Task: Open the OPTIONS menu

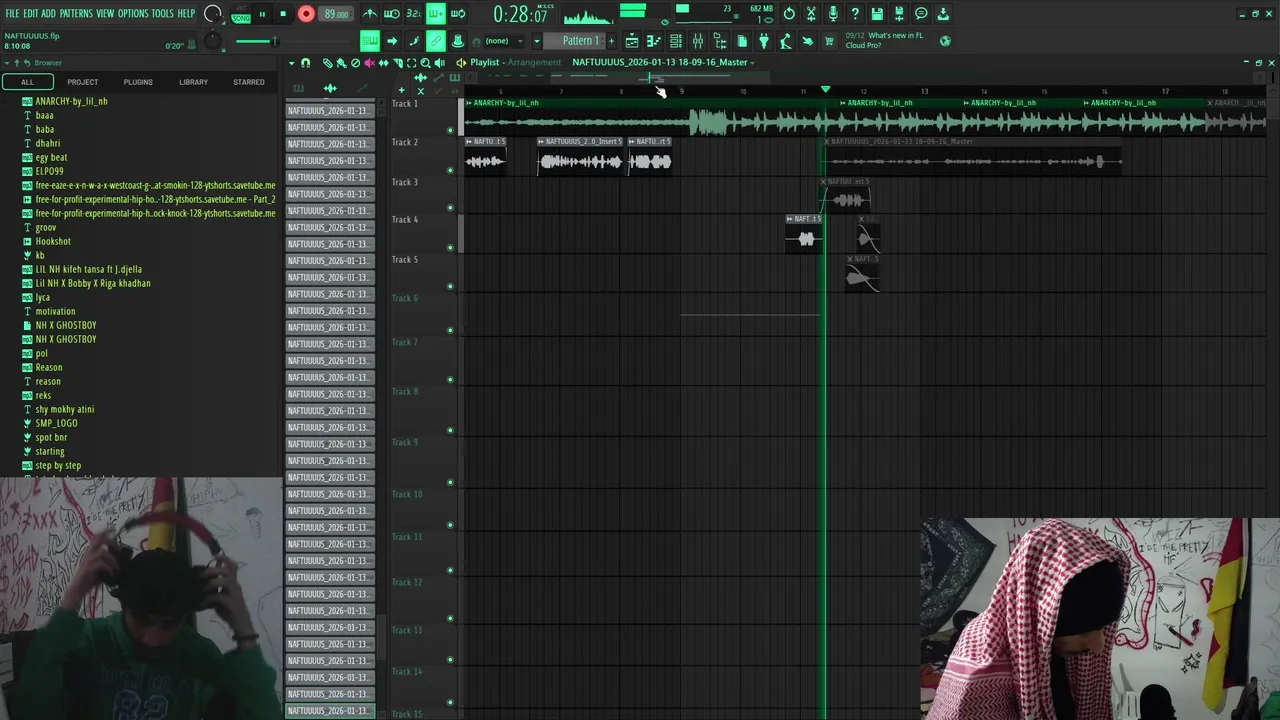Action: click(133, 14)
